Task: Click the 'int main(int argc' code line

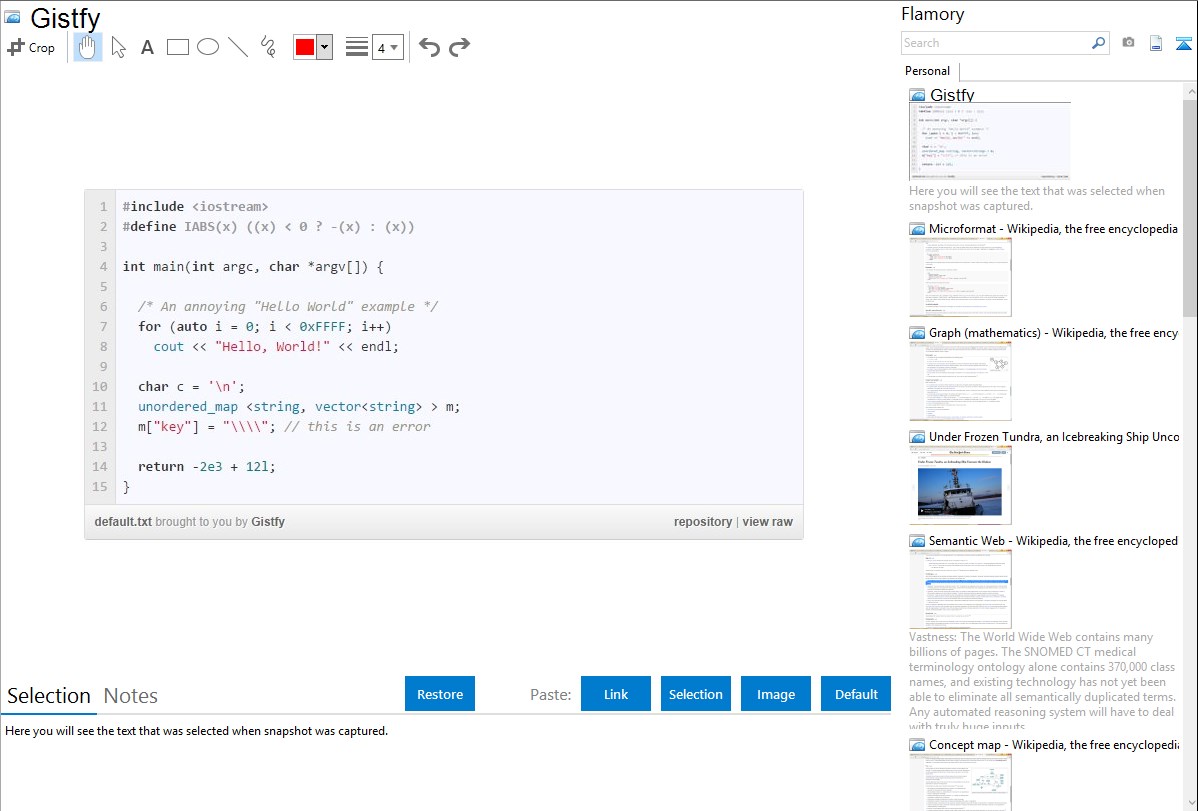Action: click(x=253, y=267)
